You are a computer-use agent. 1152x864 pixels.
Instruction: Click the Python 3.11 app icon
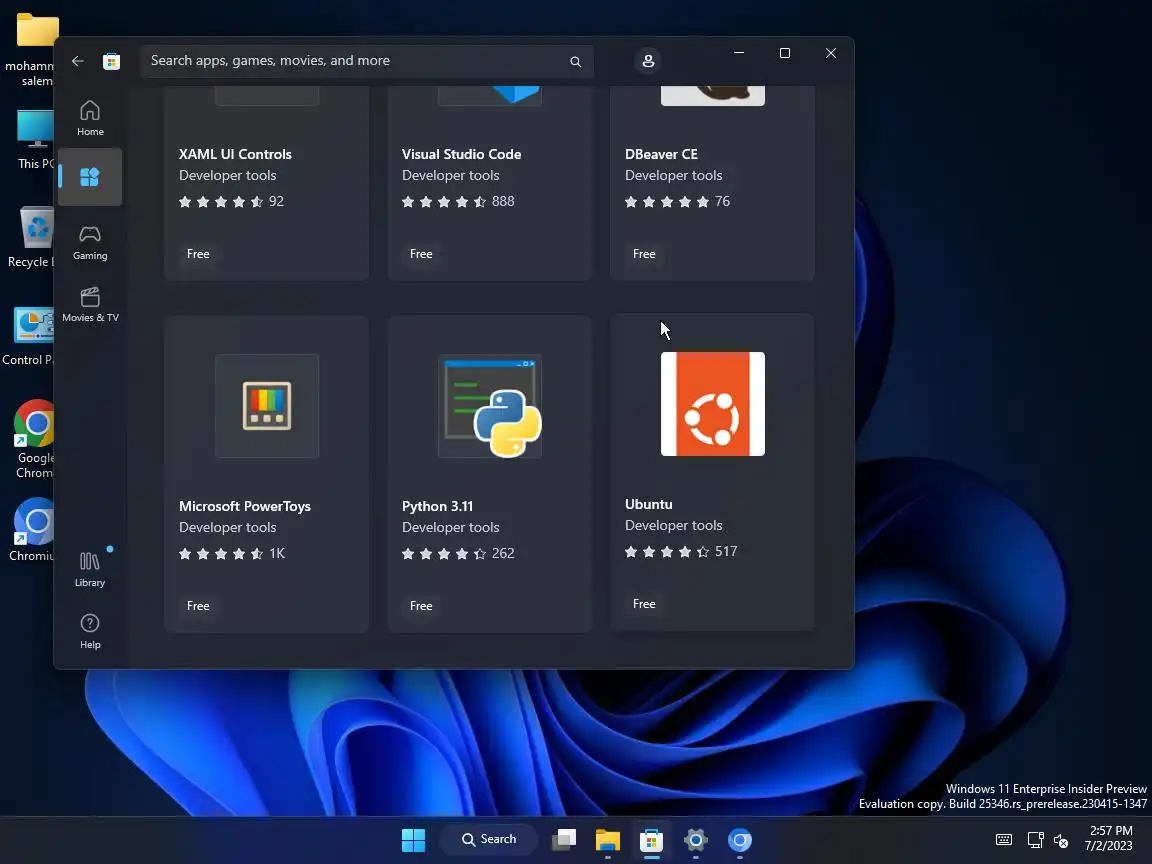click(x=490, y=406)
